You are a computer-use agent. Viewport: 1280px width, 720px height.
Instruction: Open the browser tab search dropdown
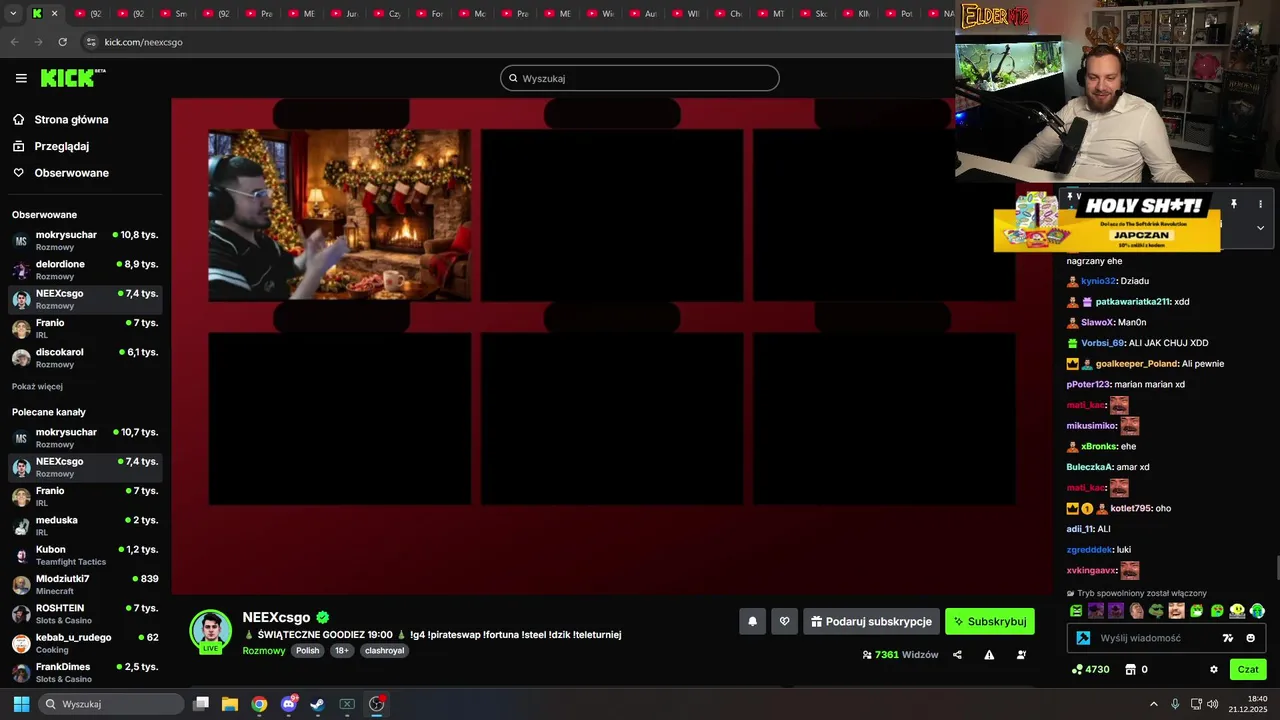pyautogui.click(x=13, y=14)
